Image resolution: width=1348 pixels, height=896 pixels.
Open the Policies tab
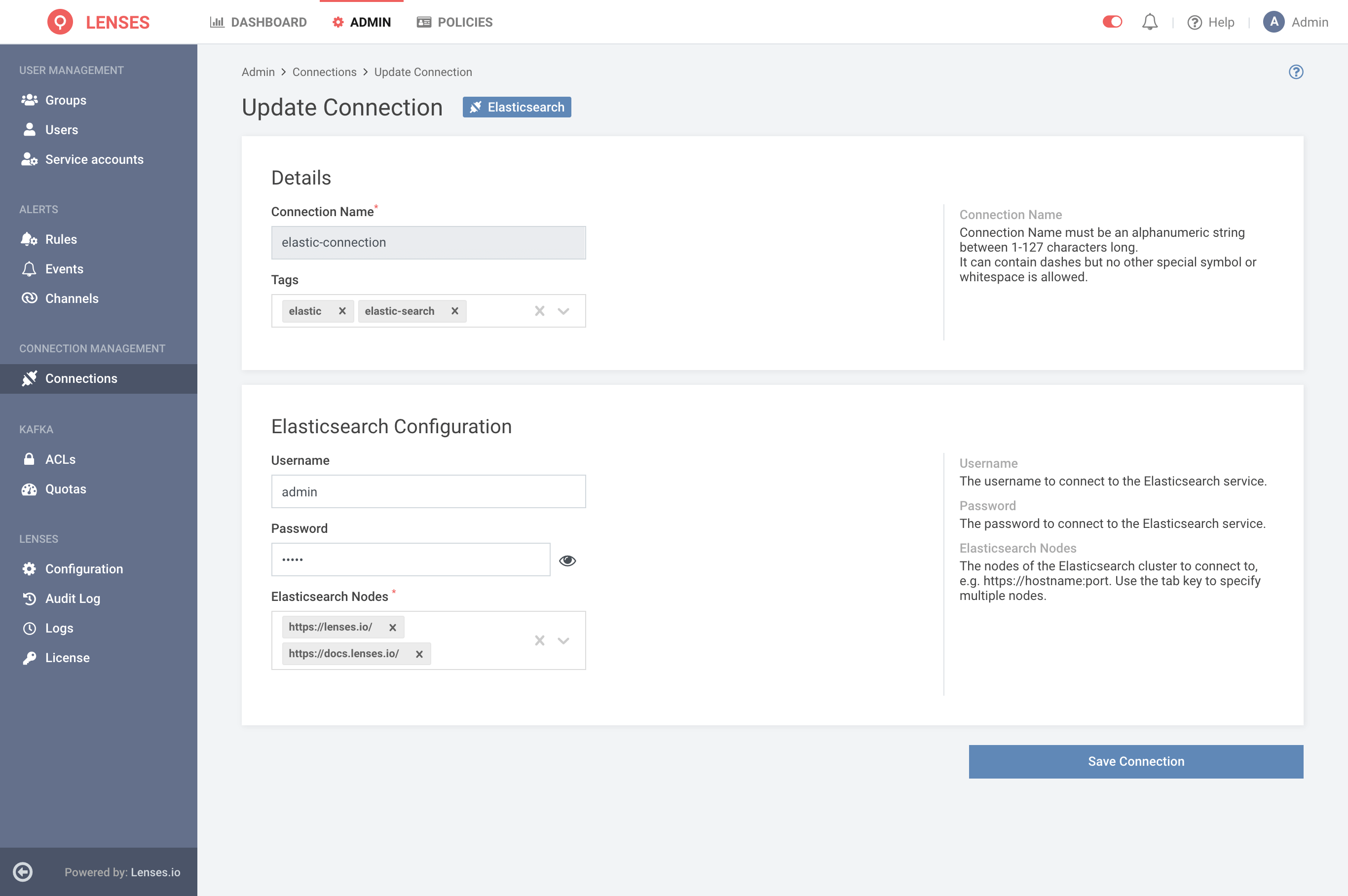[455, 22]
